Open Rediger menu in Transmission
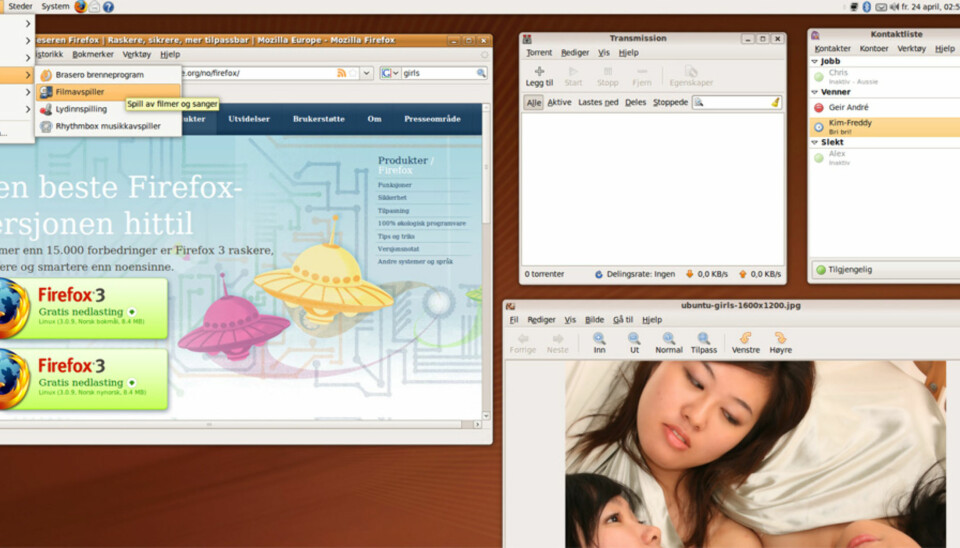Image resolution: width=960 pixels, height=548 pixels. (575, 53)
